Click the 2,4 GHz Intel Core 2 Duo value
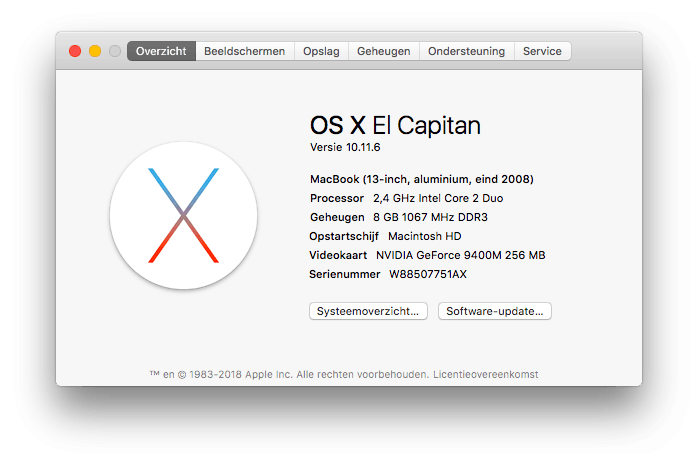The image size is (698, 466). point(438,198)
